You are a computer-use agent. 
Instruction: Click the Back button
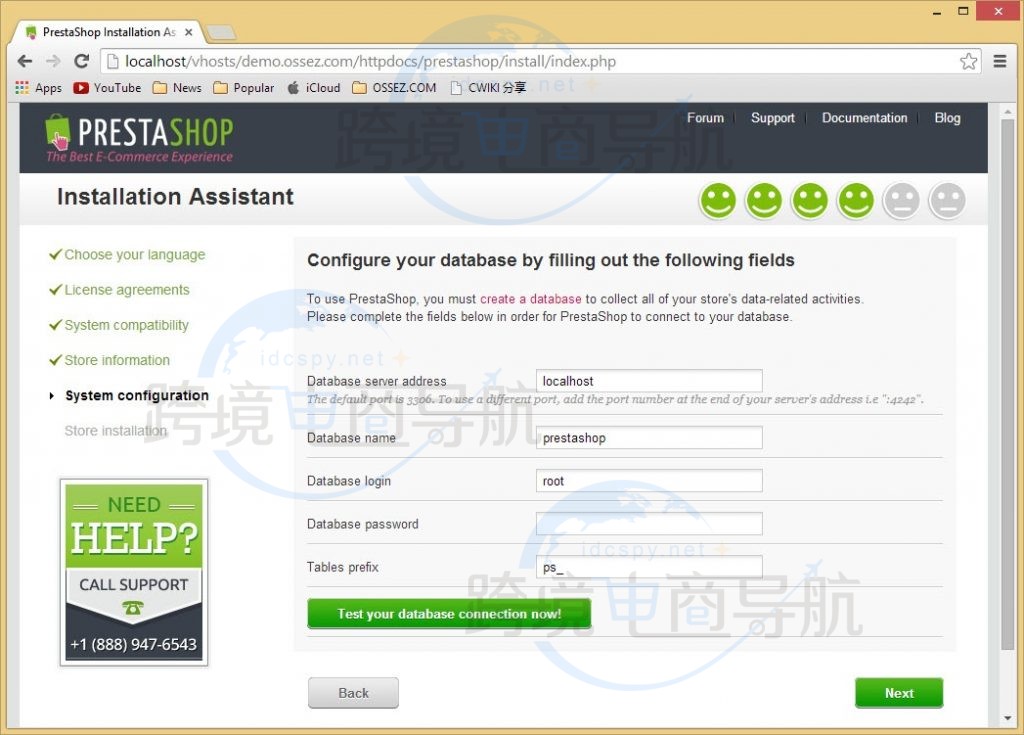click(353, 693)
